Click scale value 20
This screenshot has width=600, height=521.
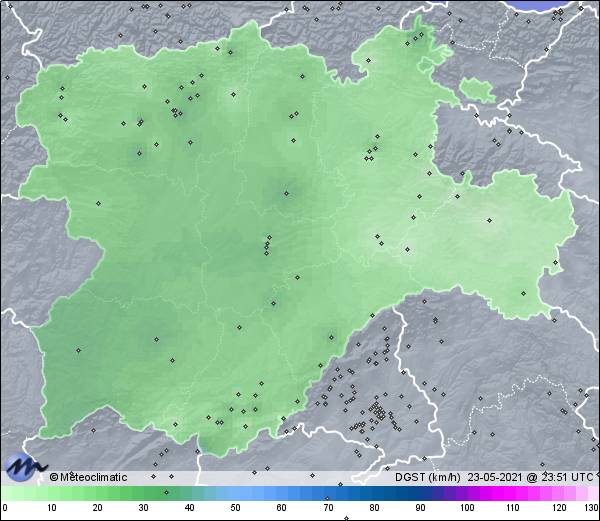point(98,508)
